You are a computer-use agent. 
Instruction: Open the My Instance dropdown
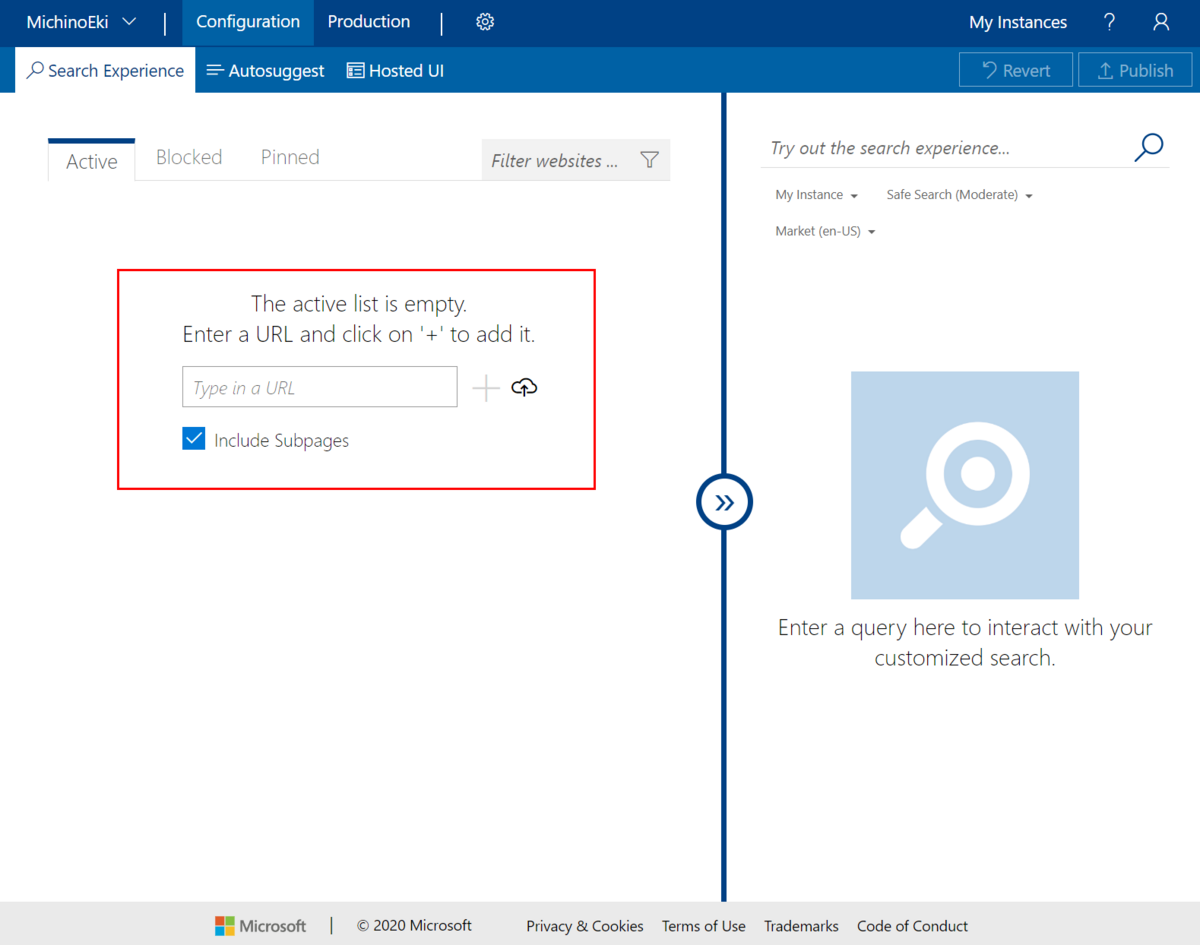(816, 195)
